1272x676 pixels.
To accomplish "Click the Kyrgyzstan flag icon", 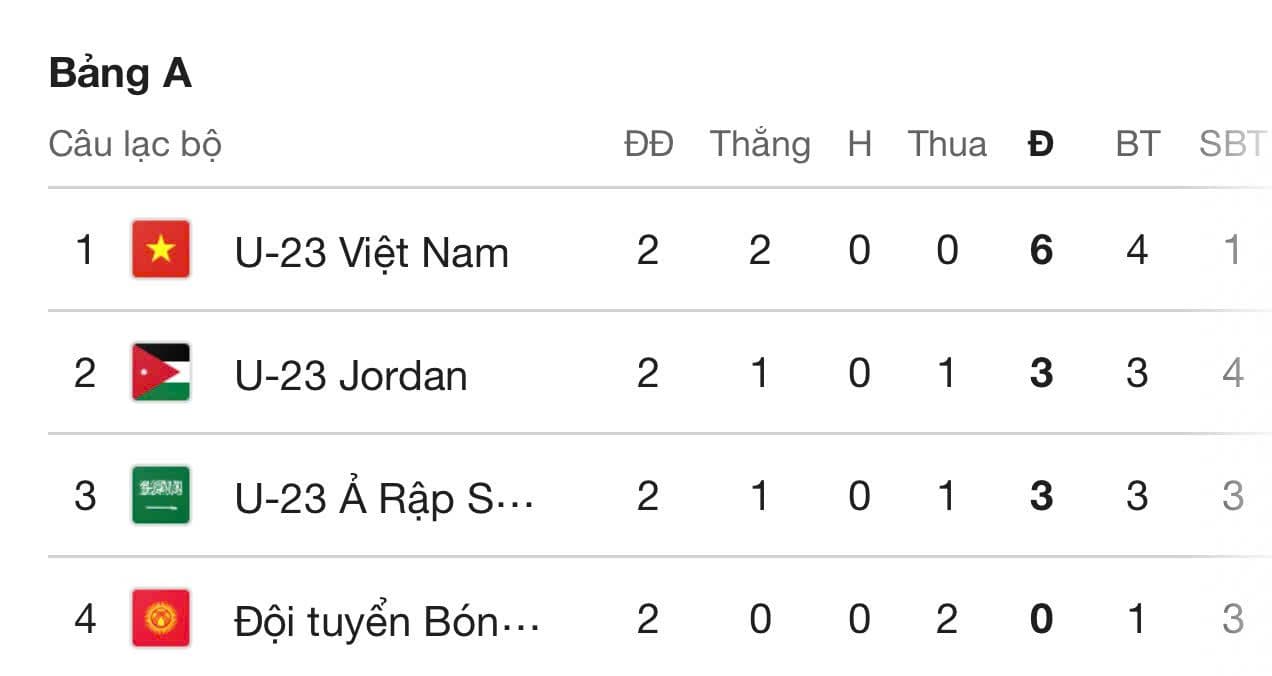I will coord(161,618).
